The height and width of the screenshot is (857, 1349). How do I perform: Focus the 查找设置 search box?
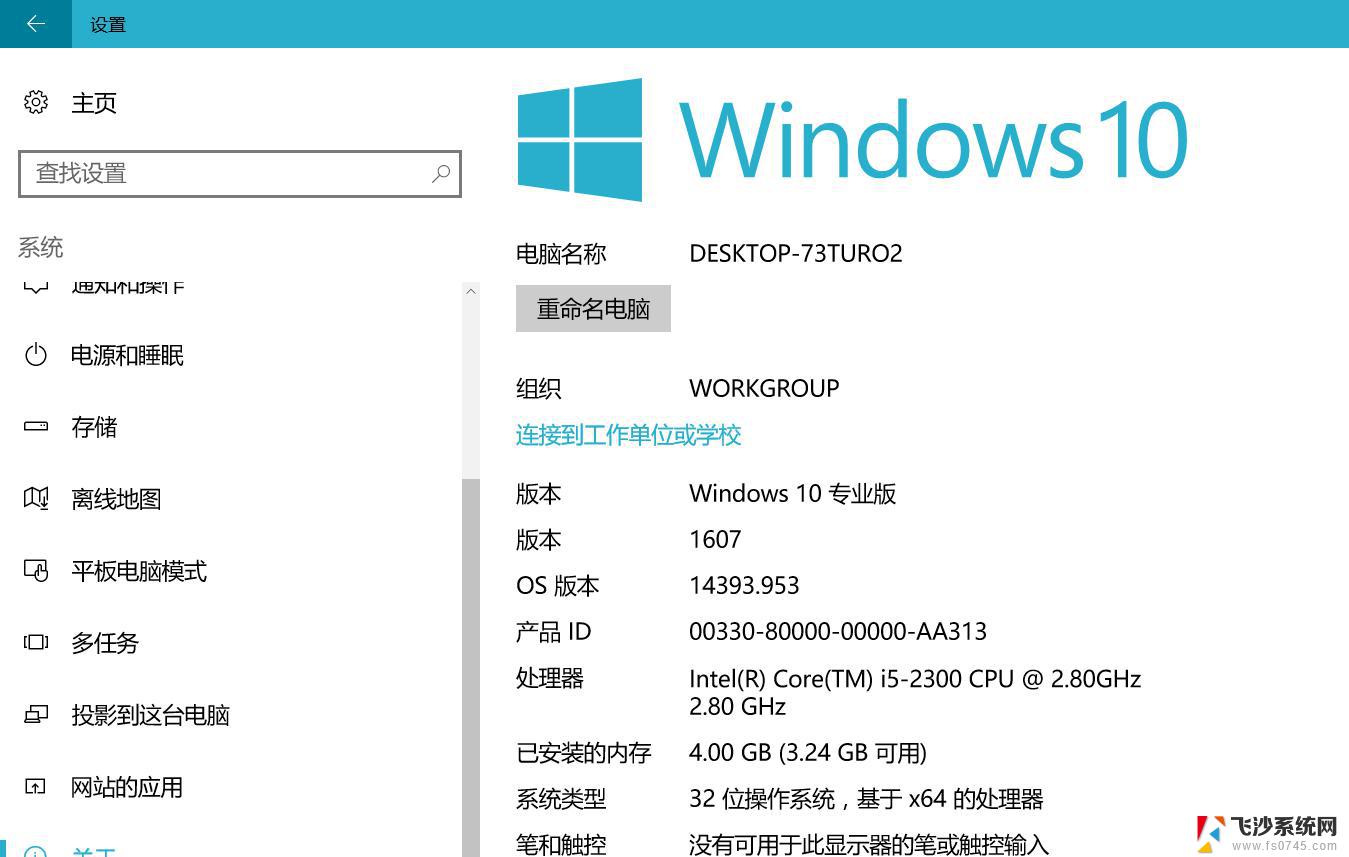pos(240,174)
